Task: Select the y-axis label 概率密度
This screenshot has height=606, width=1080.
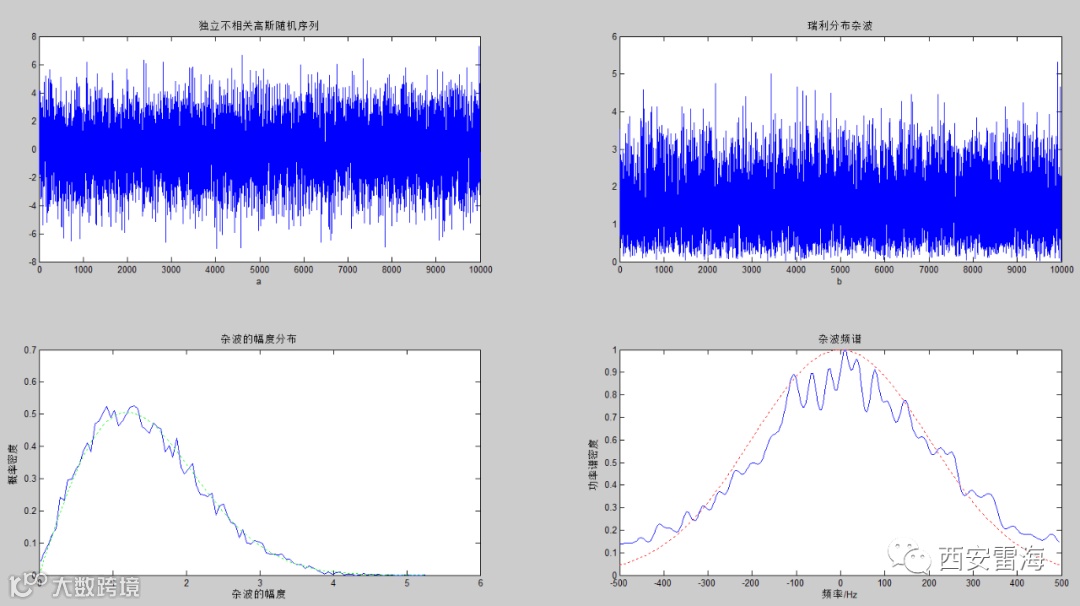Action: pos(12,463)
